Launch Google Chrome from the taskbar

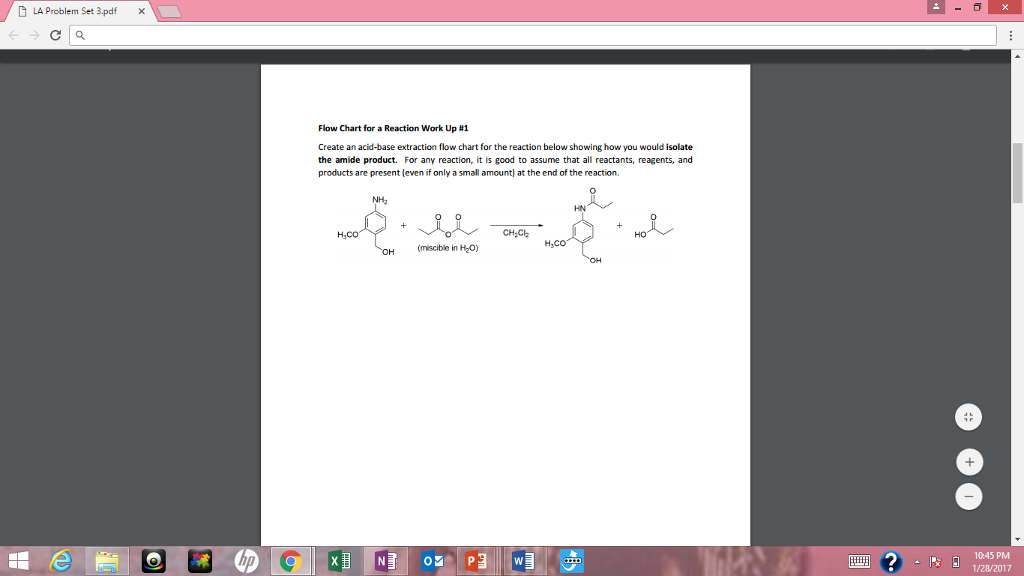[290, 561]
